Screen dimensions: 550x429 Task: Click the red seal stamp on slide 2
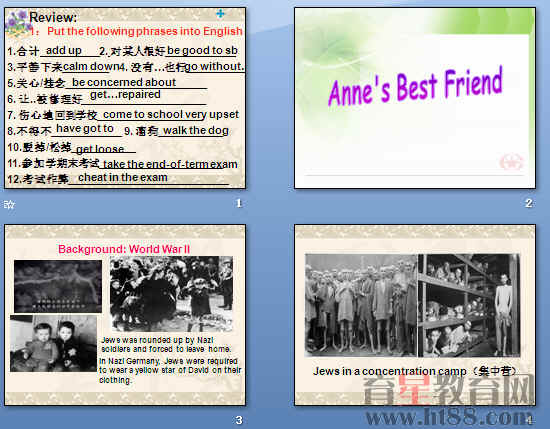511,162
